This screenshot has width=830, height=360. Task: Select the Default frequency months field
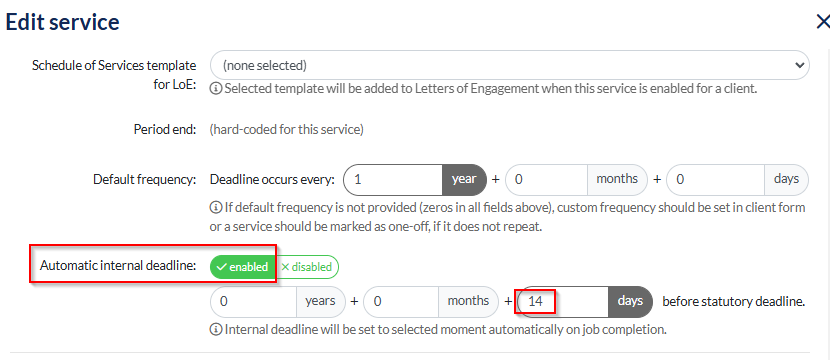[x=546, y=179]
